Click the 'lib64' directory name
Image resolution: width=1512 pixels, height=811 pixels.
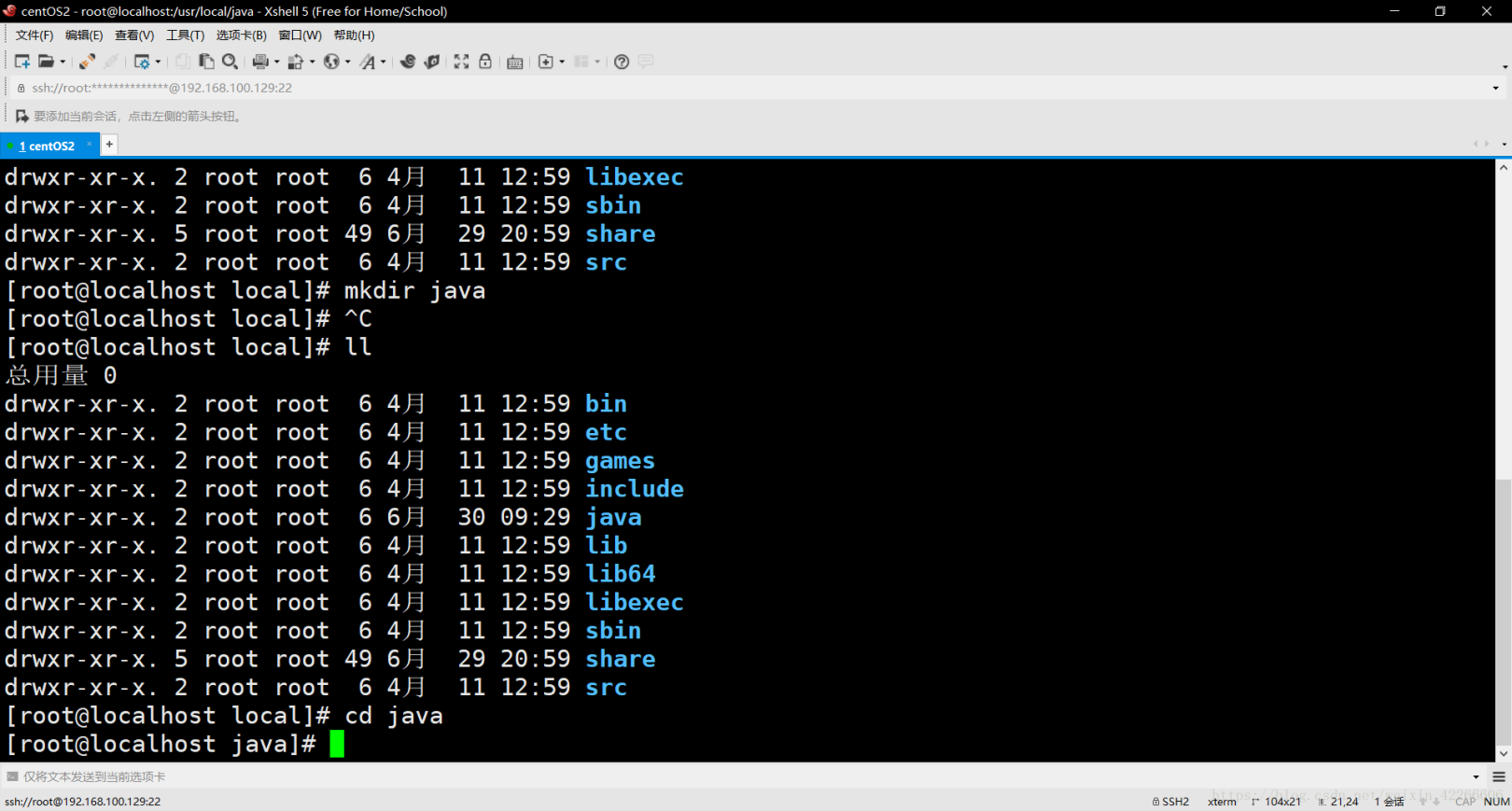click(621, 573)
